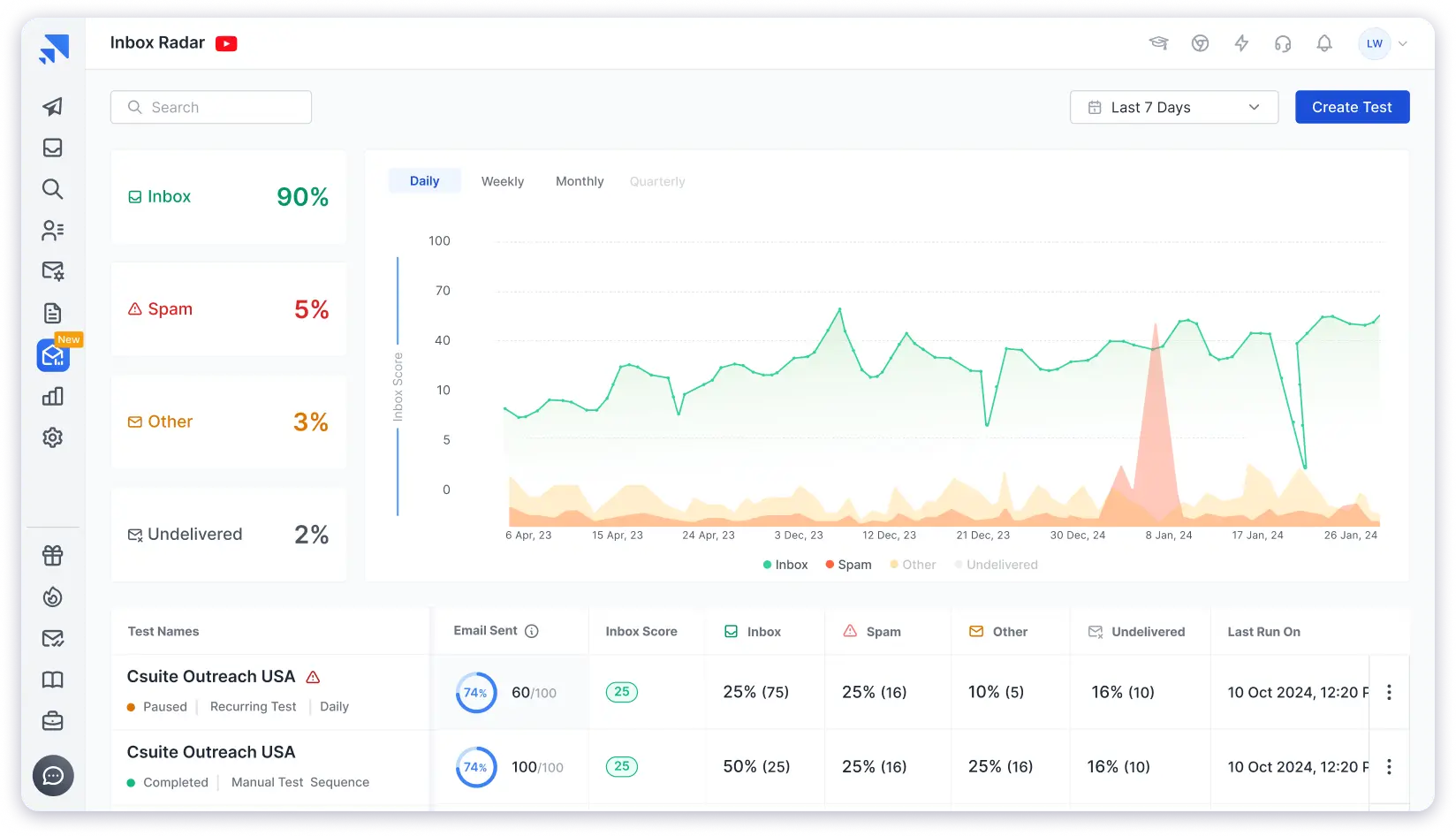Open the Completed Csuite Outreach USA test
Screen dimensions: 1456x836
point(211,752)
